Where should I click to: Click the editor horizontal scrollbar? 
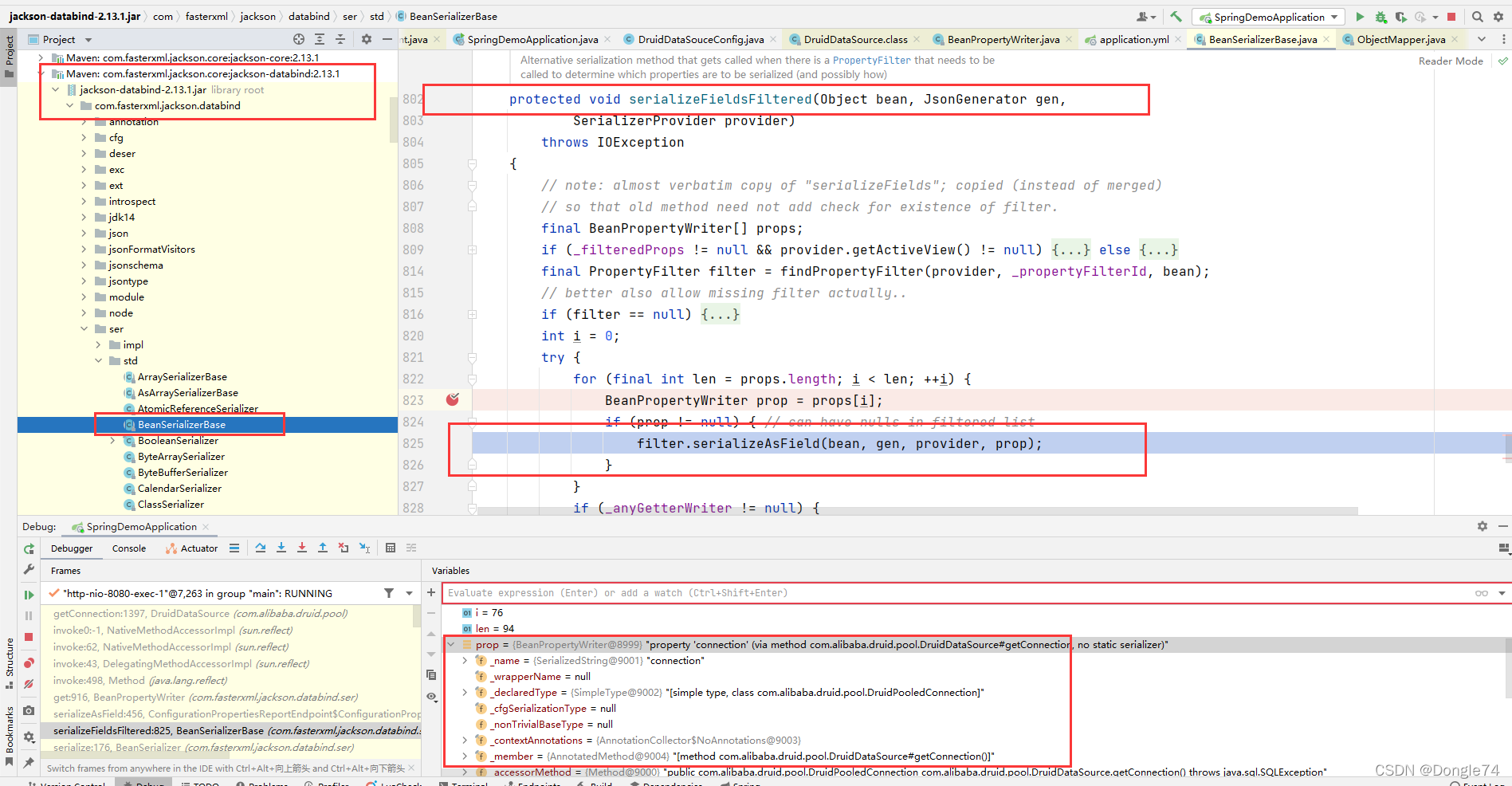pyautogui.click(x=918, y=511)
